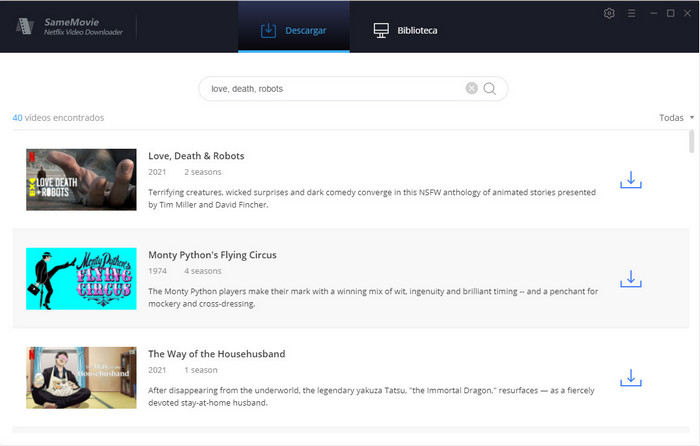700x446 pixels.
Task: Click the results list scrollbar thumb
Action: [692, 142]
